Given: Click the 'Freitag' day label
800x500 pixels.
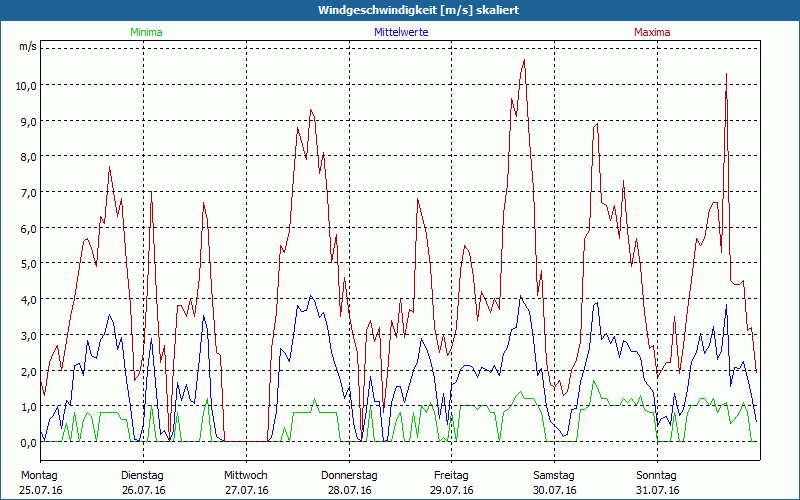Looking at the screenshot, I should 452,476.
